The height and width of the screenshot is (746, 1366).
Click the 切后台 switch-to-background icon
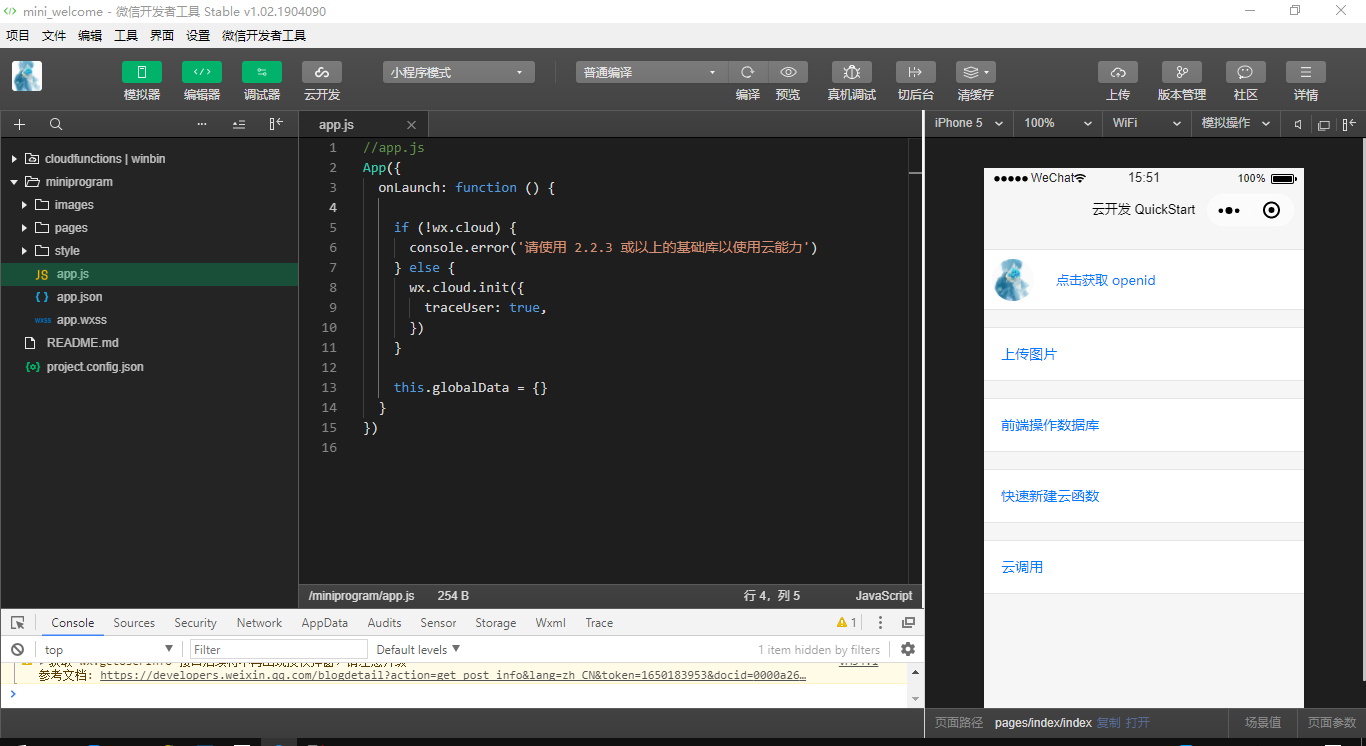coord(916,72)
